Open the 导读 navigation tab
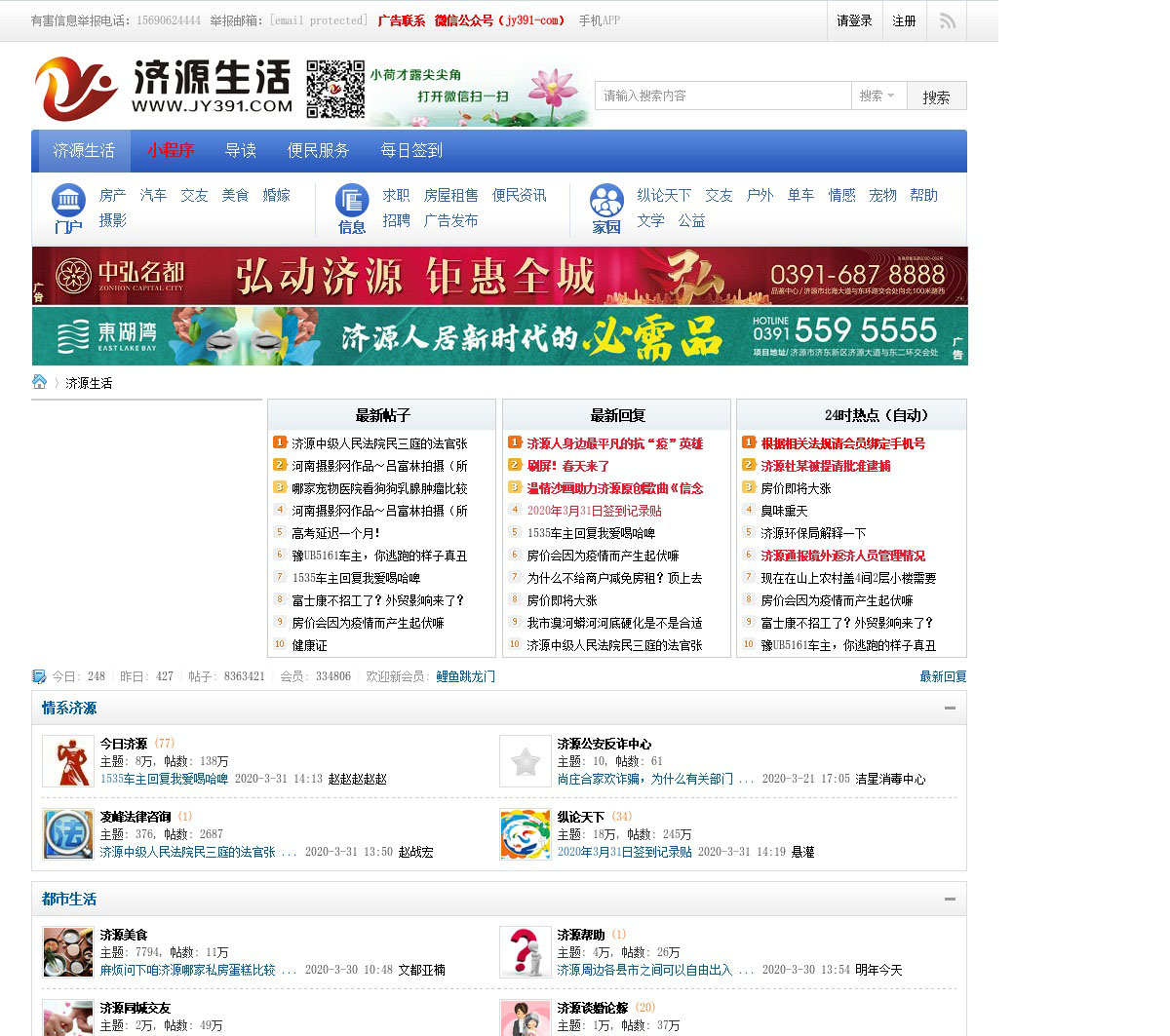The height and width of the screenshot is (1036, 1170). [241, 151]
